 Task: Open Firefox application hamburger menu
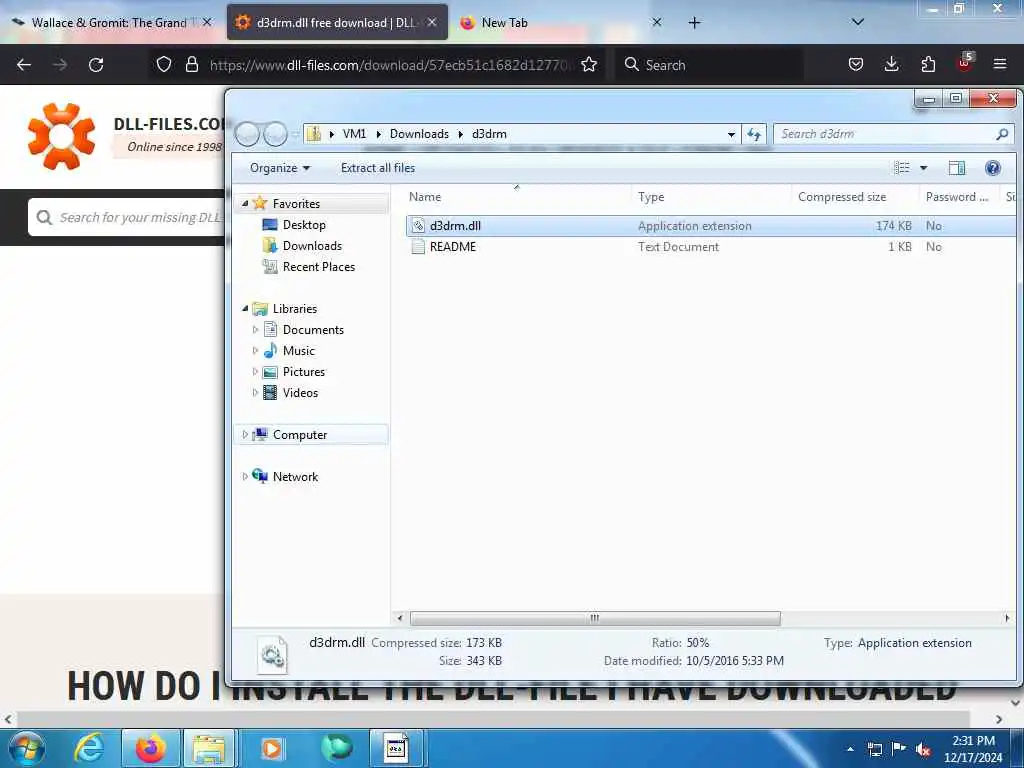pyautogui.click(x=1000, y=64)
